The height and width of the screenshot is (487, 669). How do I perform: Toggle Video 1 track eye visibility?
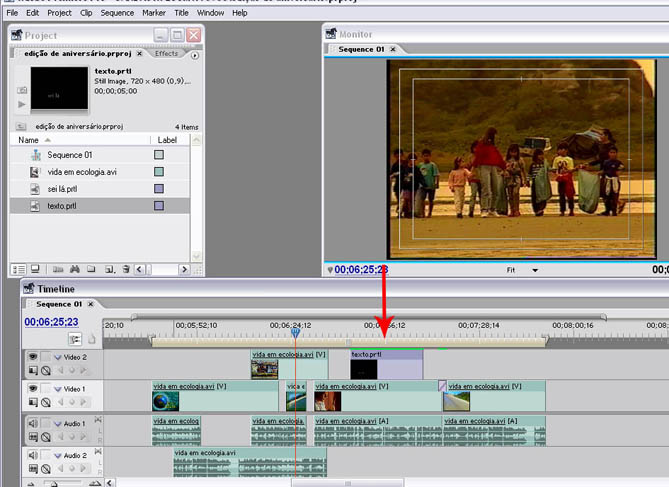point(33,388)
